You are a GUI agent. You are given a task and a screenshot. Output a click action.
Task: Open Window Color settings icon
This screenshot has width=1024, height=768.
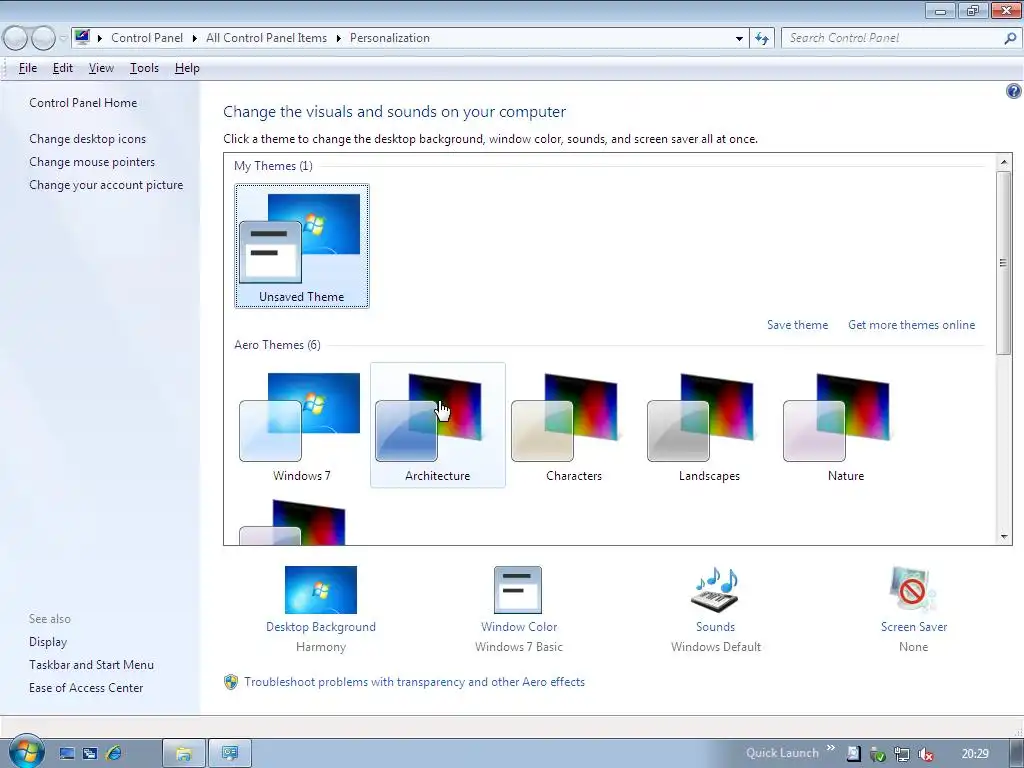coord(518,590)
